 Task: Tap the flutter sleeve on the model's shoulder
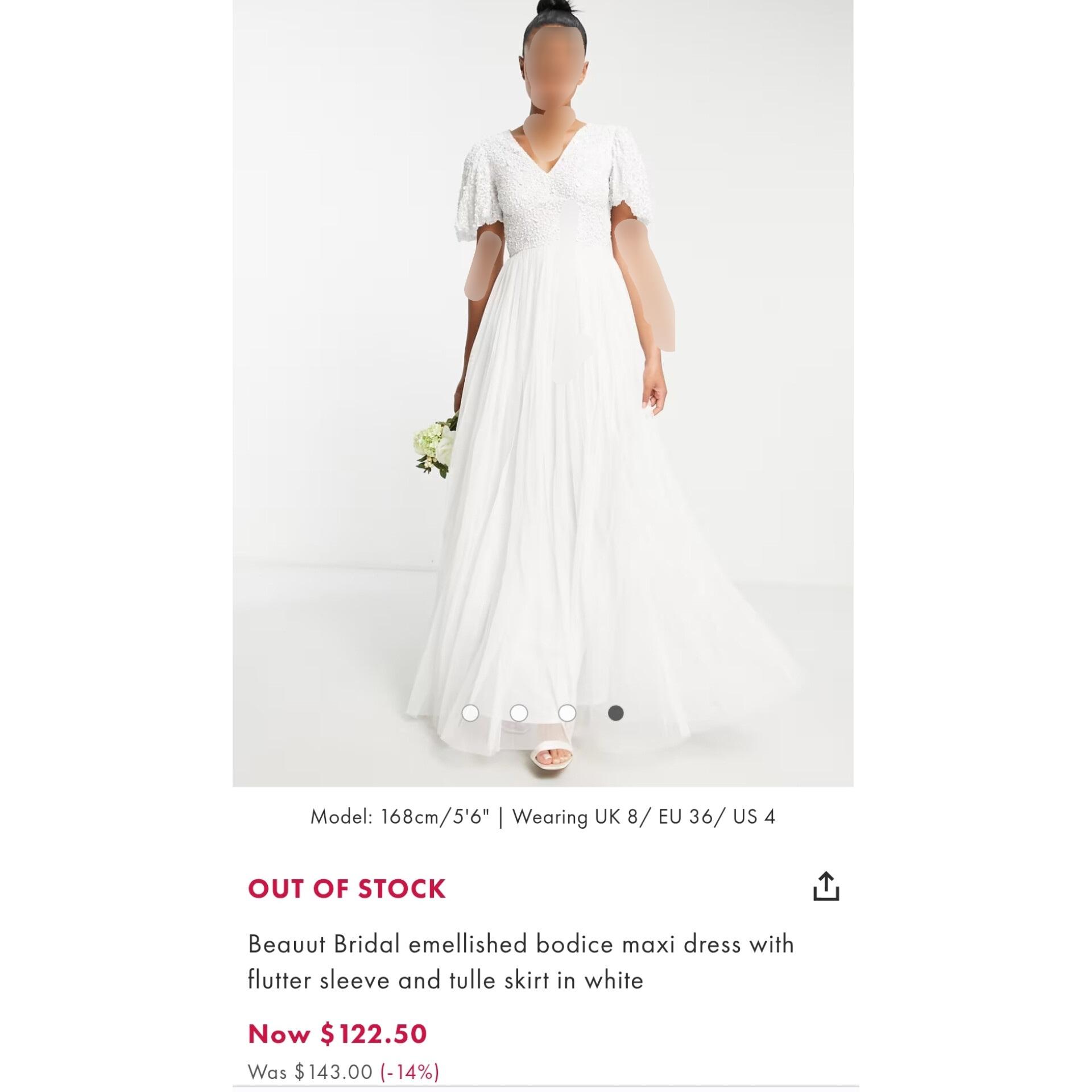coord(482,193)
